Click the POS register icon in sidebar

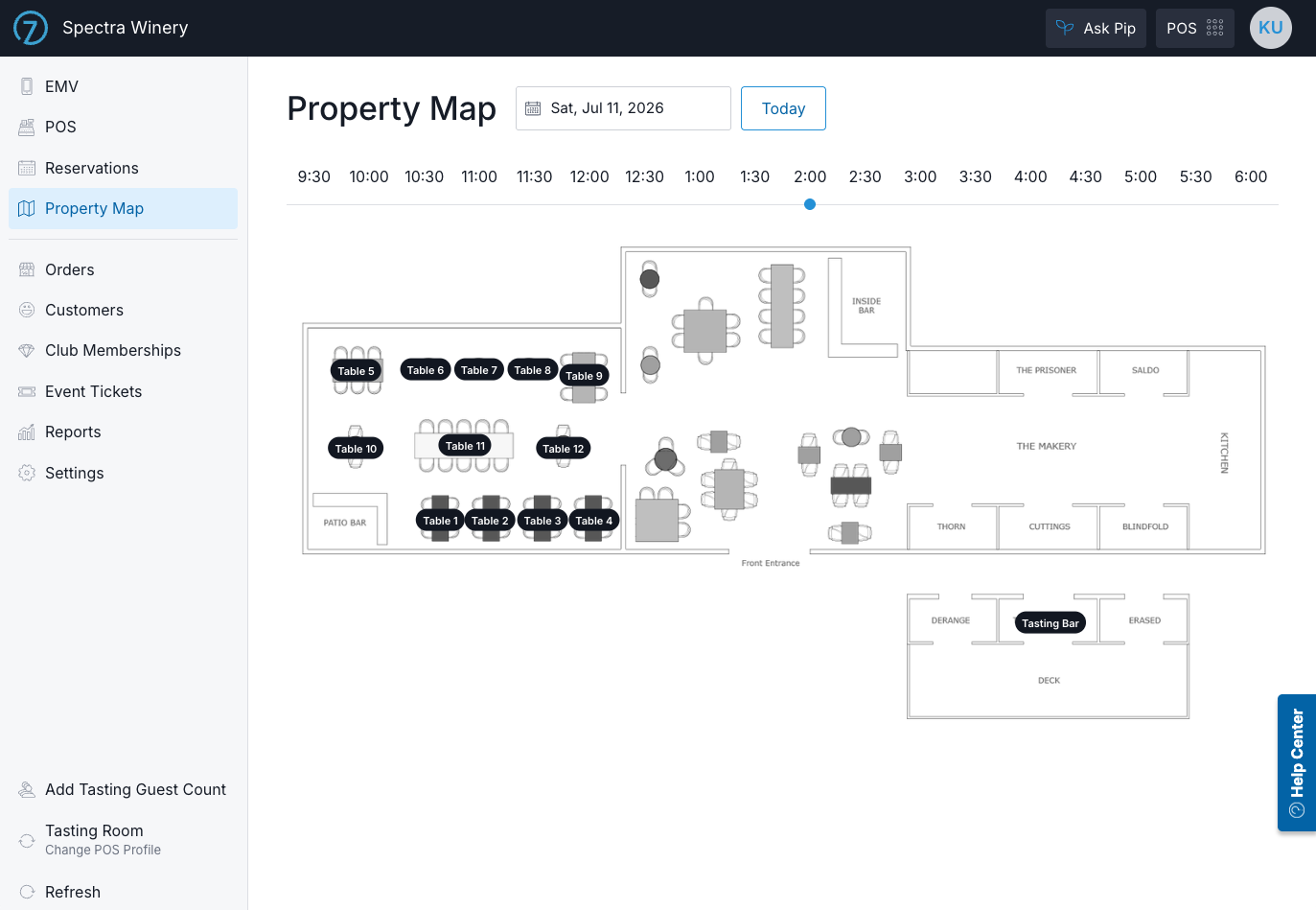point(27,127)
